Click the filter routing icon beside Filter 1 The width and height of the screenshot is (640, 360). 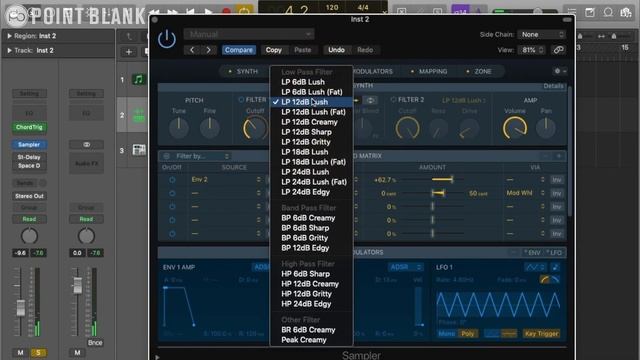[x=370, y=100]
